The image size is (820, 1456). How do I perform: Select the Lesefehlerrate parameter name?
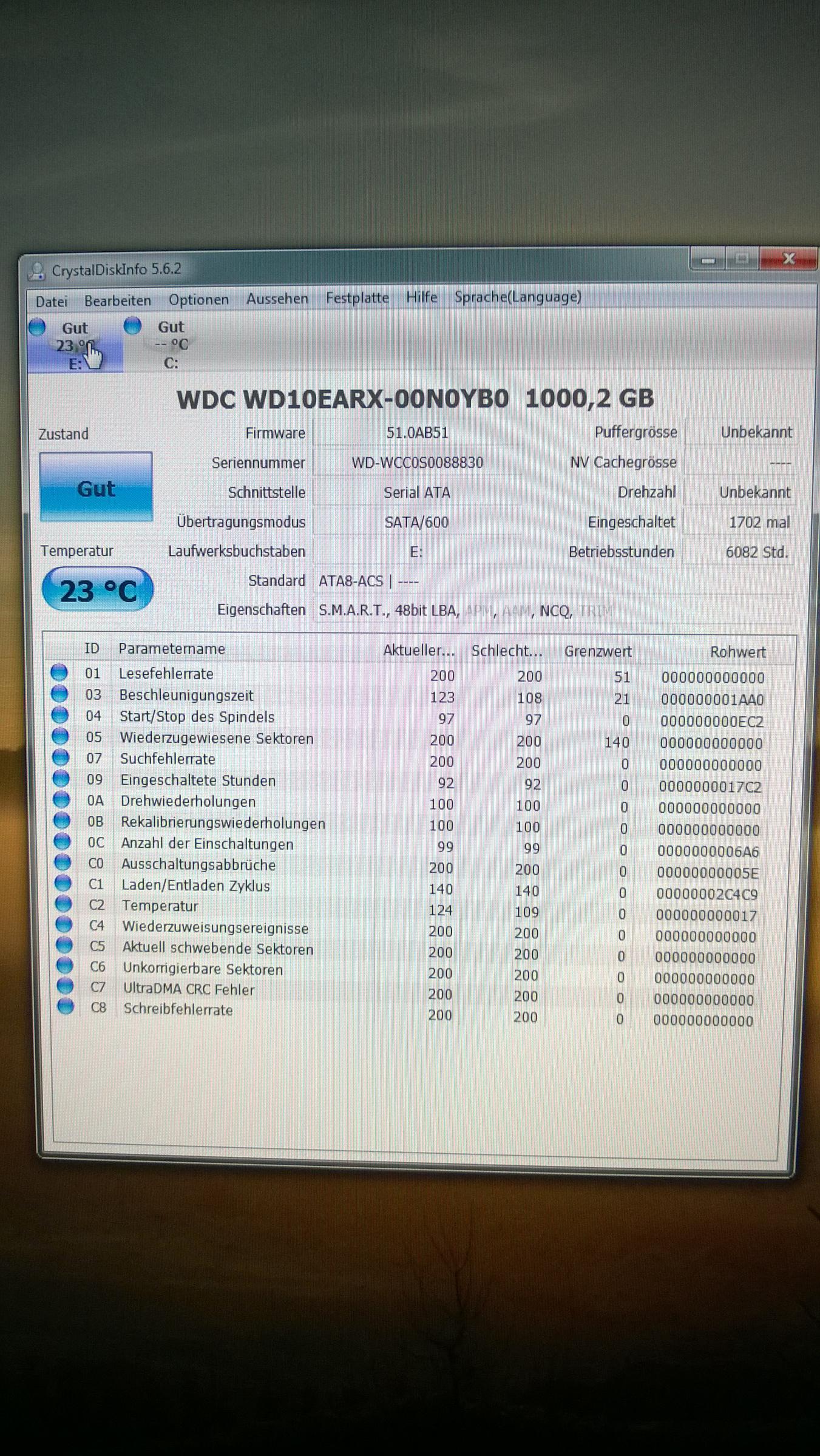point(166,674)
